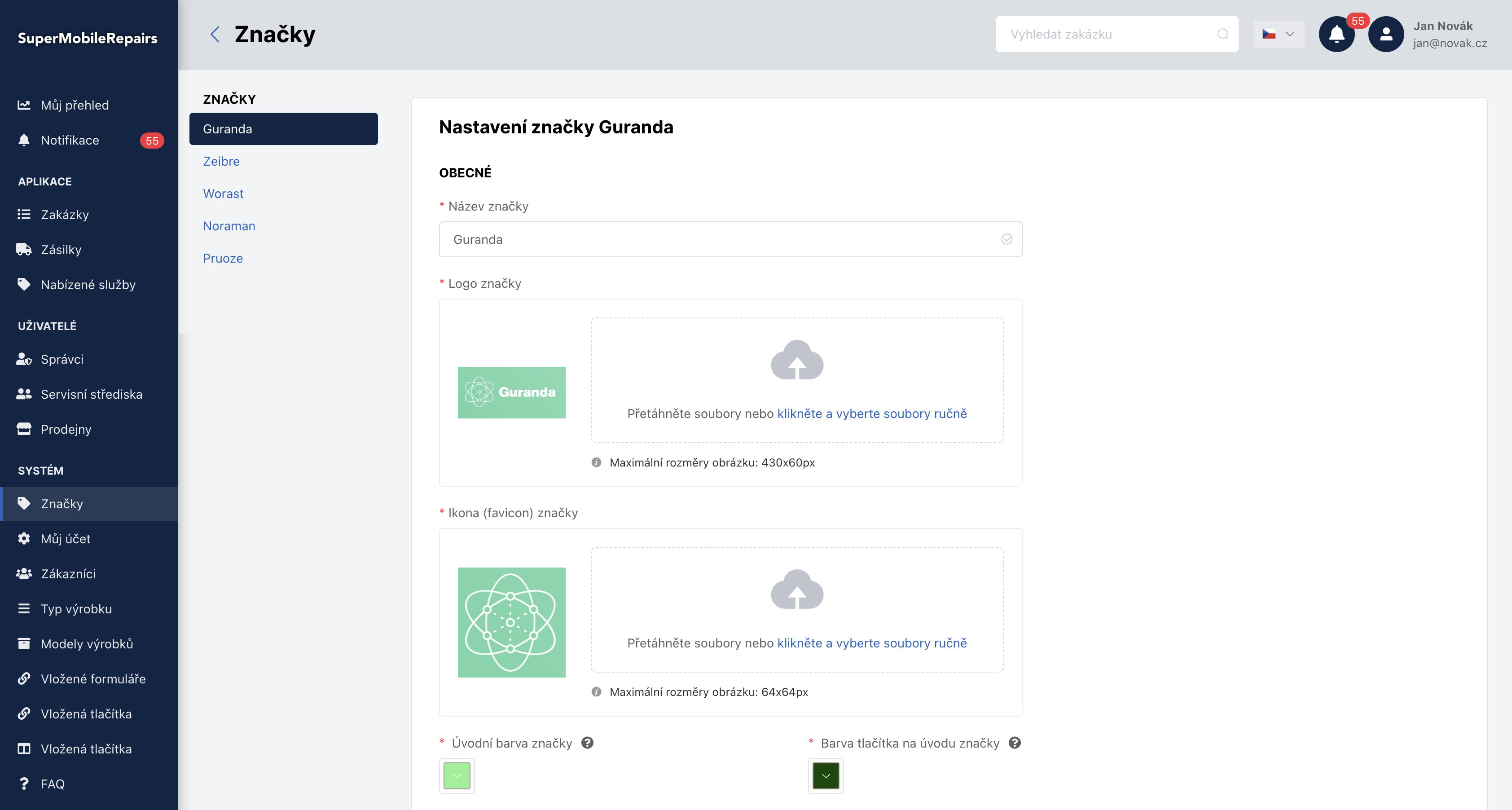
Task: Open Typ výrobku page
Action: [x=88, y=609]
